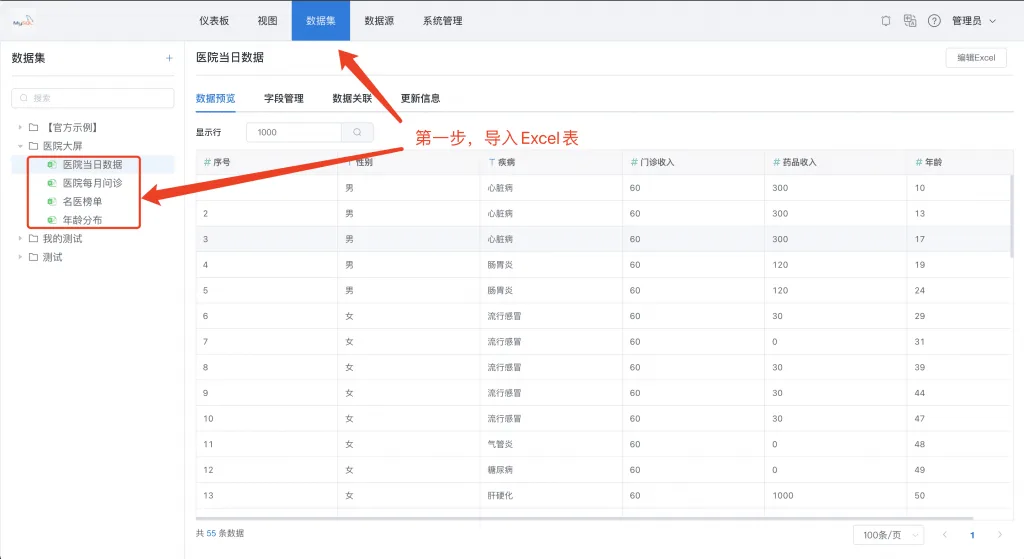Viewport: 1024px width, 559px height.
Task: Switch to the 更新信息 tab
Action: [x=420, y=99]
